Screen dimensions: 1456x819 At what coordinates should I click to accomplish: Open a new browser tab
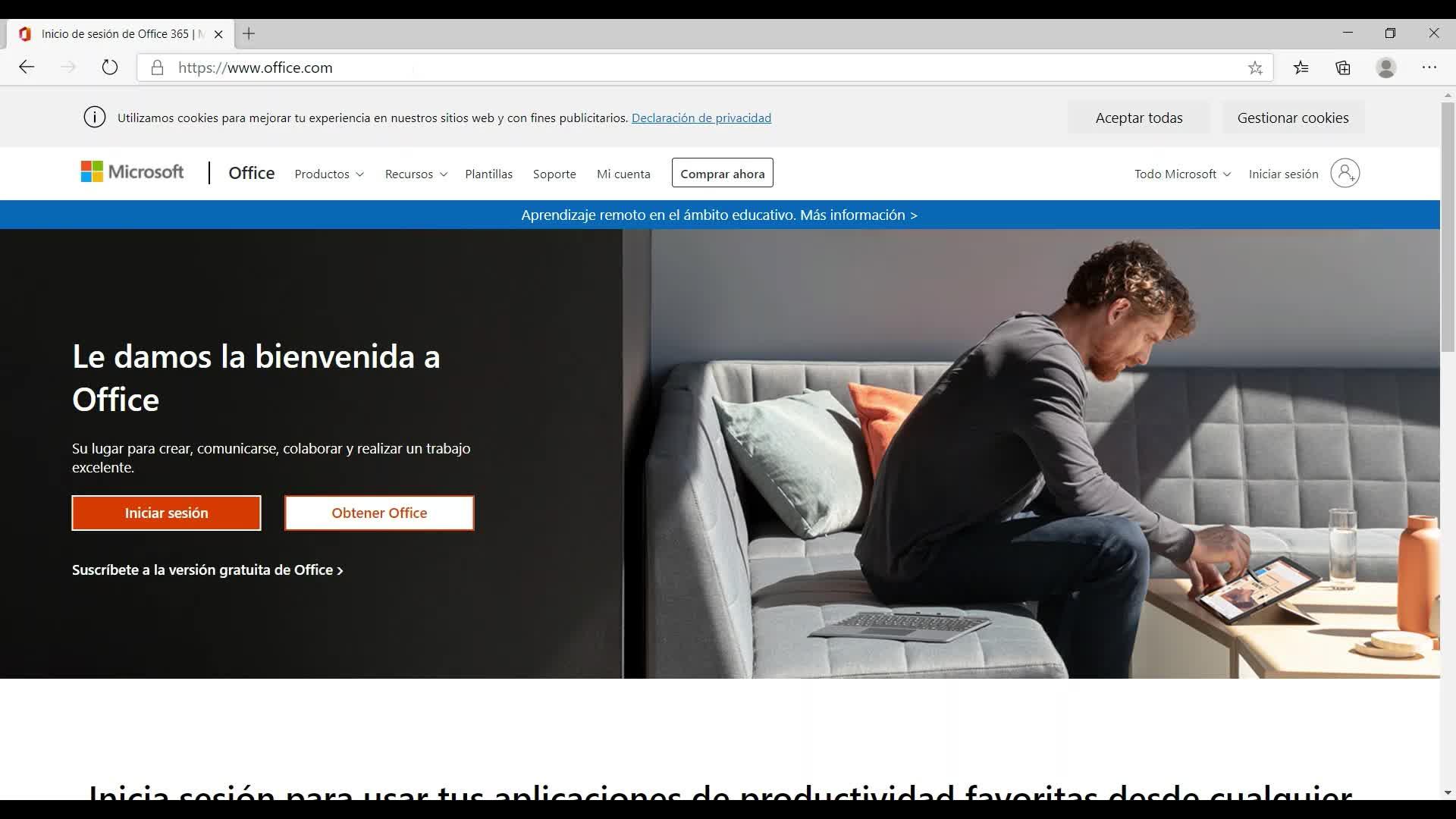pos(249,33)
